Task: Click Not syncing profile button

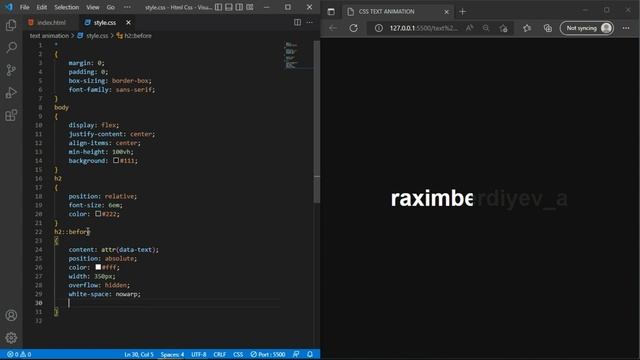Action: pyautogui.click(x=587, y=28)
